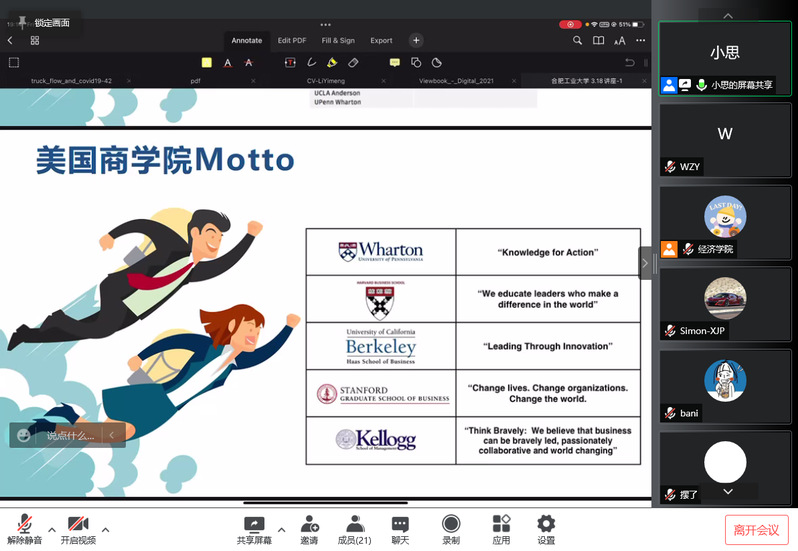Expand share options arrow beside 共享屏幕
This screenshot has width=798, height=551.
point(281,530)
